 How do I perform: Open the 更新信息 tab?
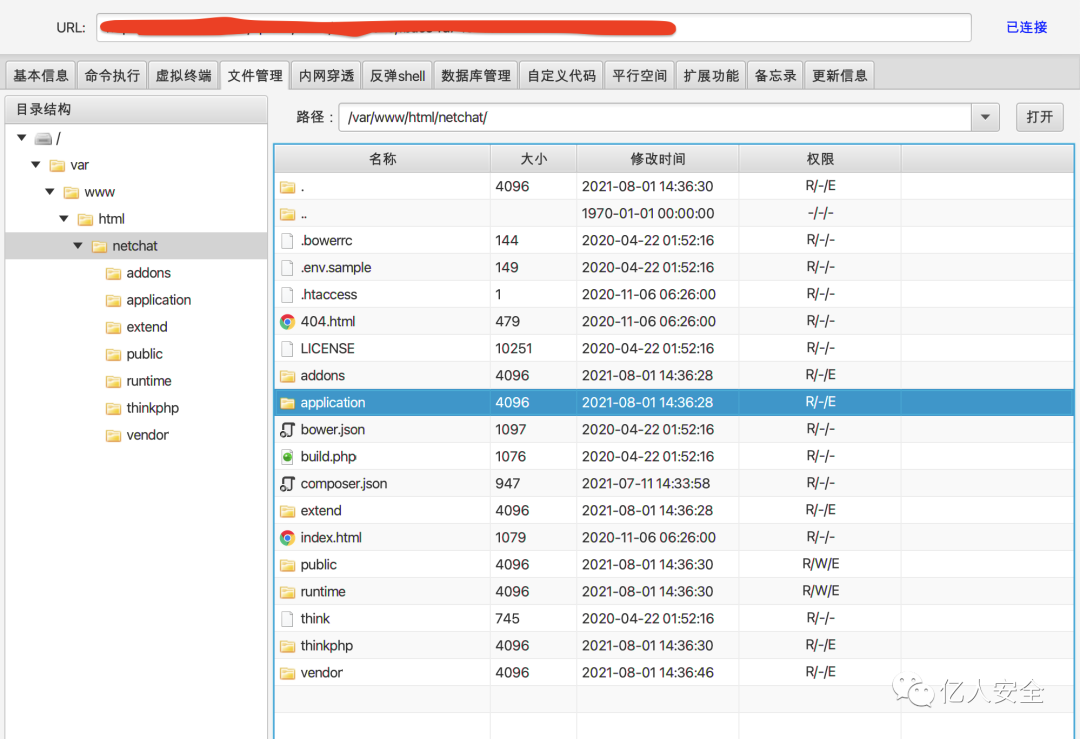pos(840,76)
